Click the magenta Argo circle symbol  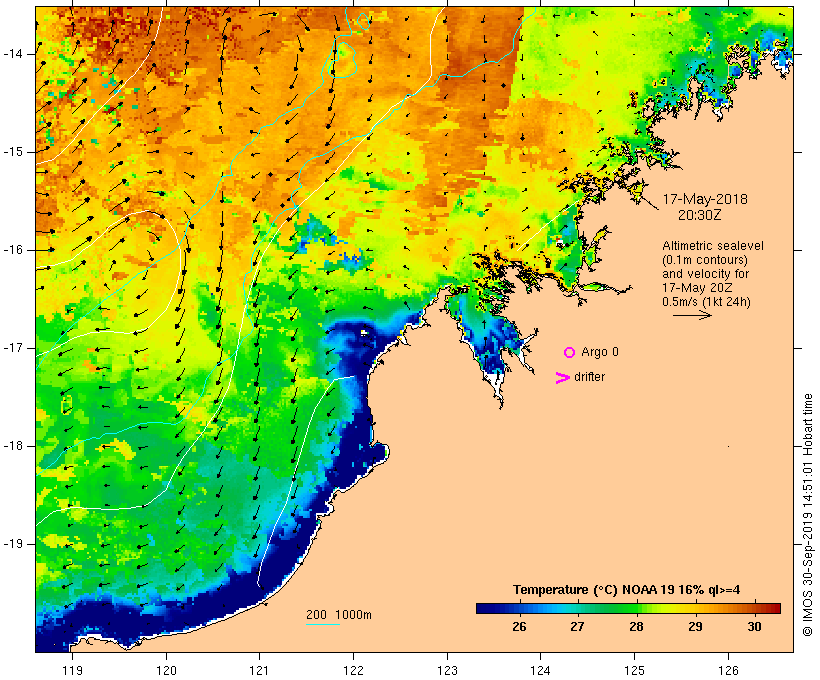click(x=570, y=353)
